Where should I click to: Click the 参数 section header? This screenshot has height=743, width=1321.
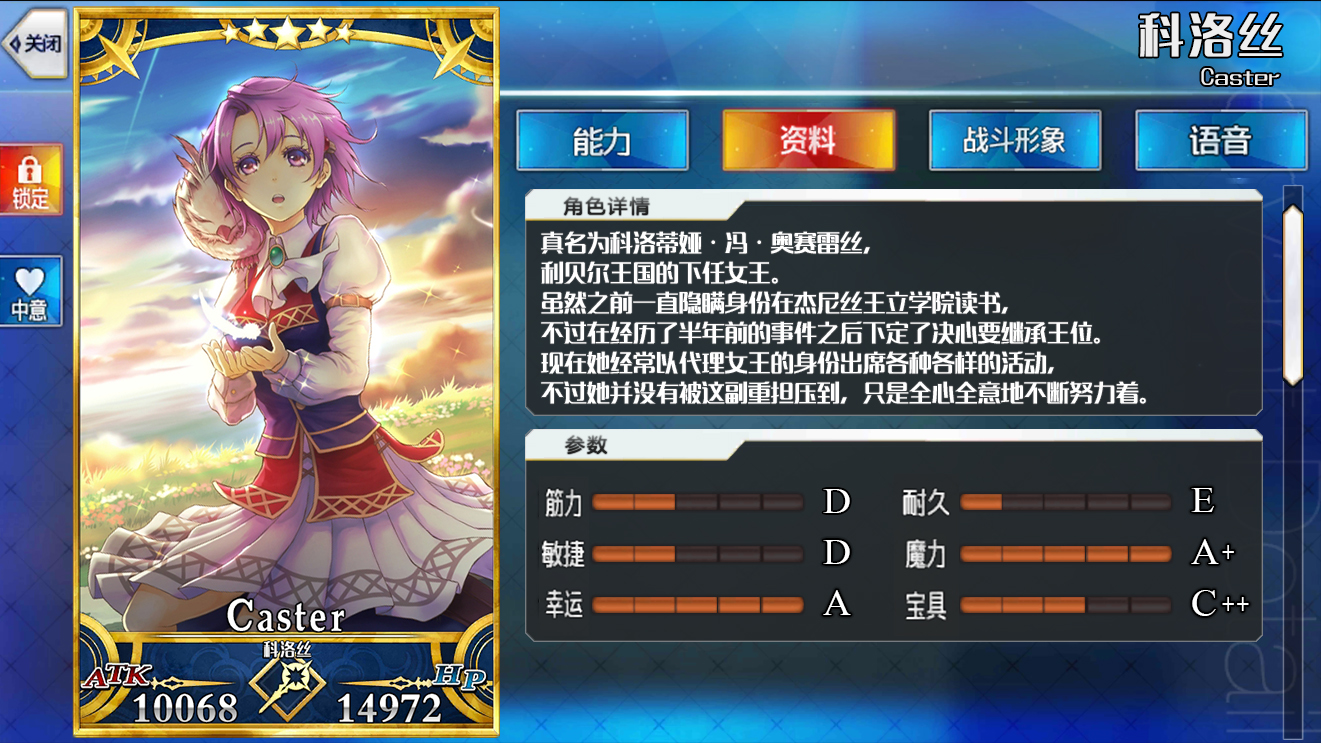[x=586, y=446]
